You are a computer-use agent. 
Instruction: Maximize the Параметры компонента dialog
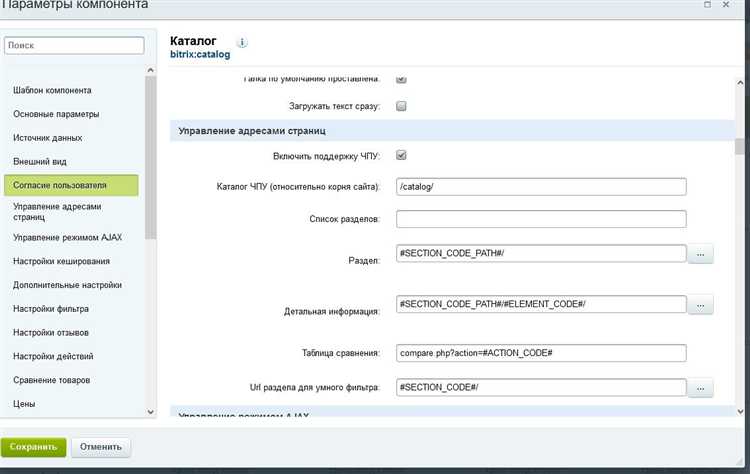tap(707, 4)
